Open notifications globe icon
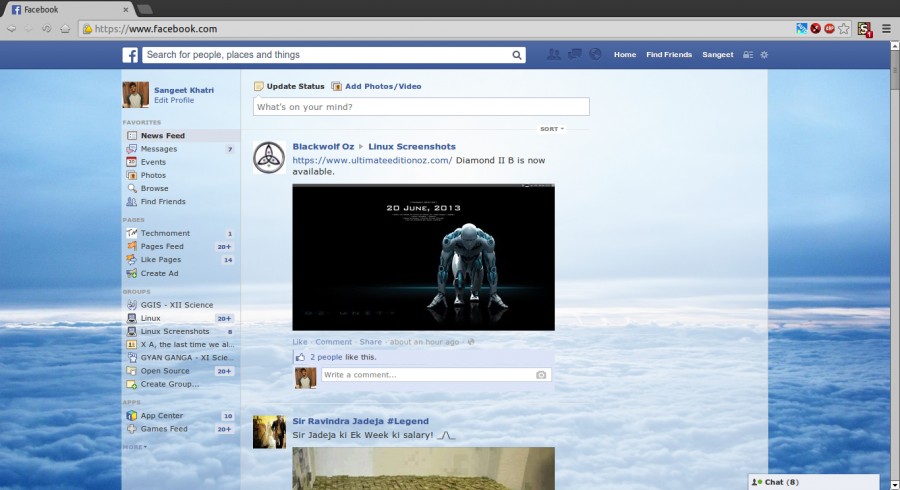Image resolution: width=900 pixels, height=490 pixels. (x=595, y=55)
